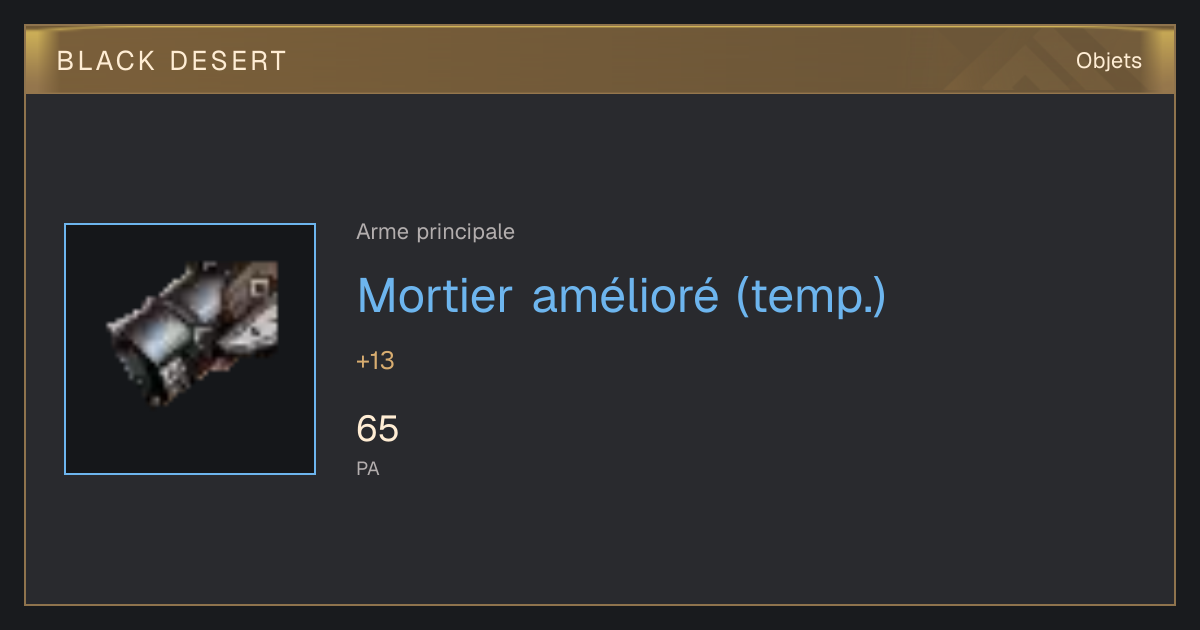Click the blue-framed item thumbnail box
The width and height of the screenshot is (1200, 630).
[190, 349]
